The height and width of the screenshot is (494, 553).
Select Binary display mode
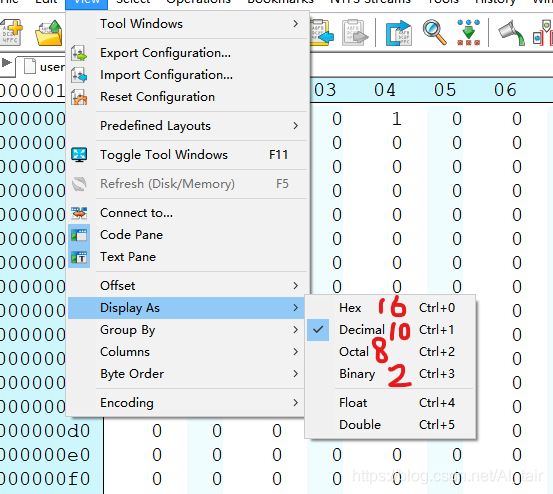tap(391, 373)
